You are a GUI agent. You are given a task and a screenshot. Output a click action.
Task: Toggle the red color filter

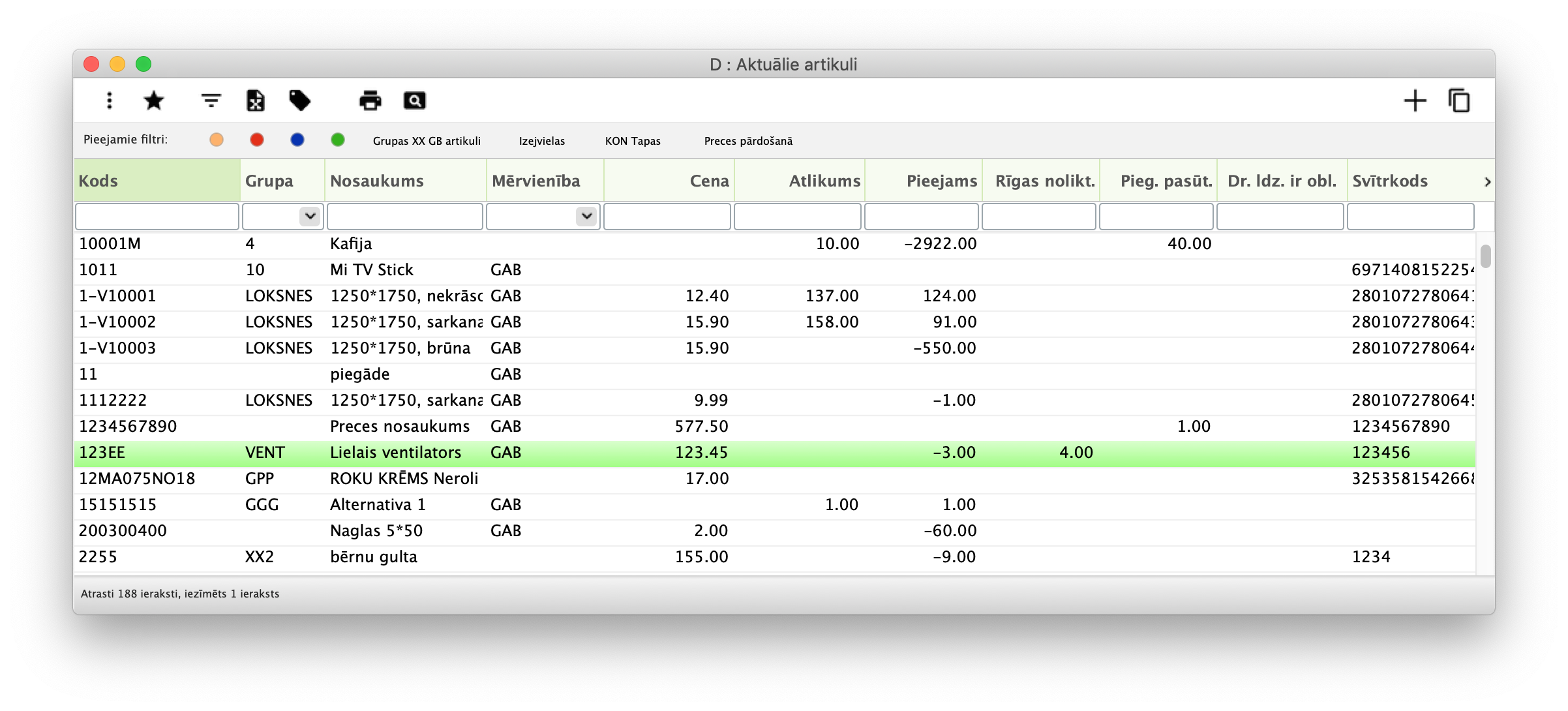point(257,140)
